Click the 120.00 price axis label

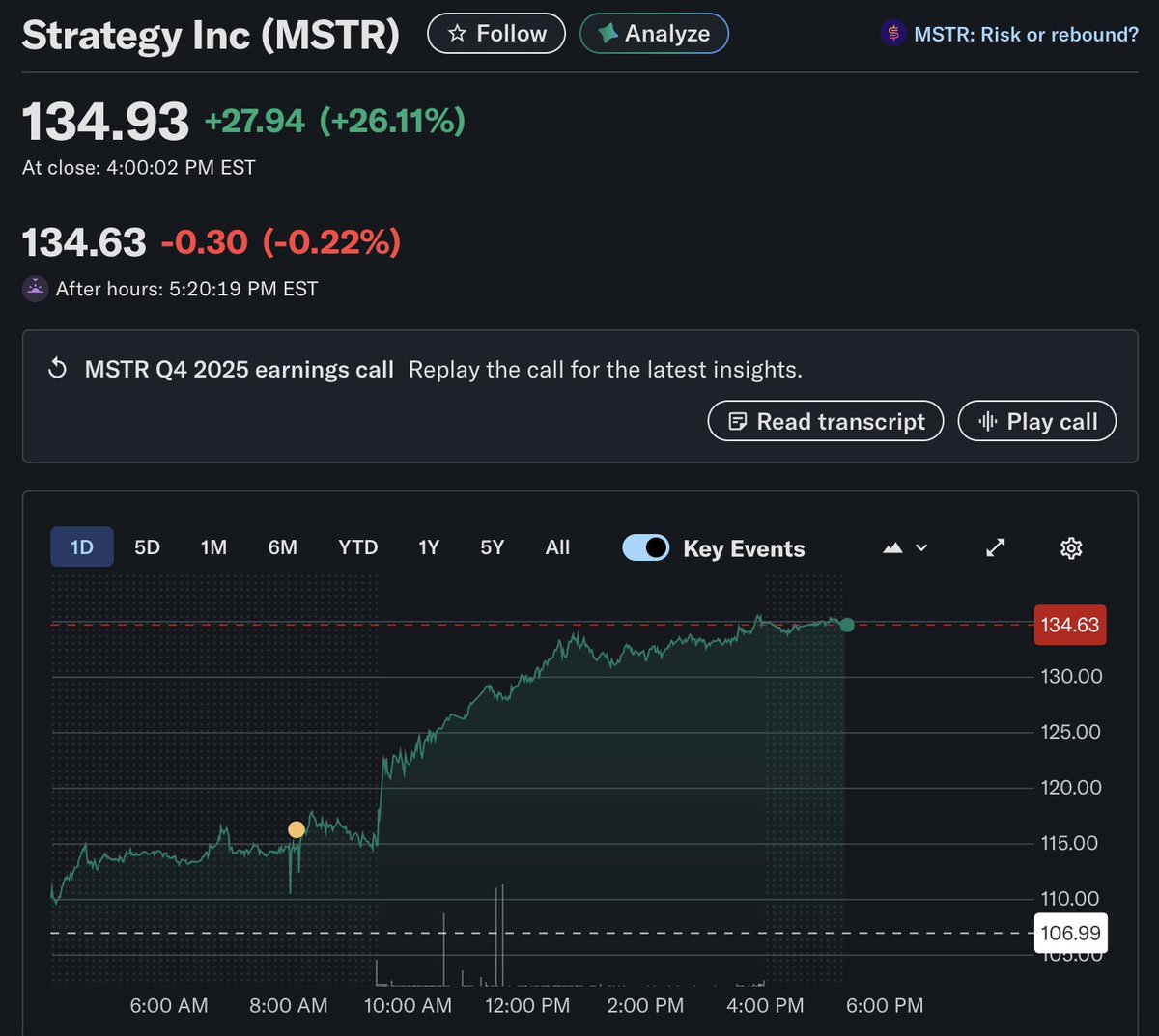[1071, 787]
